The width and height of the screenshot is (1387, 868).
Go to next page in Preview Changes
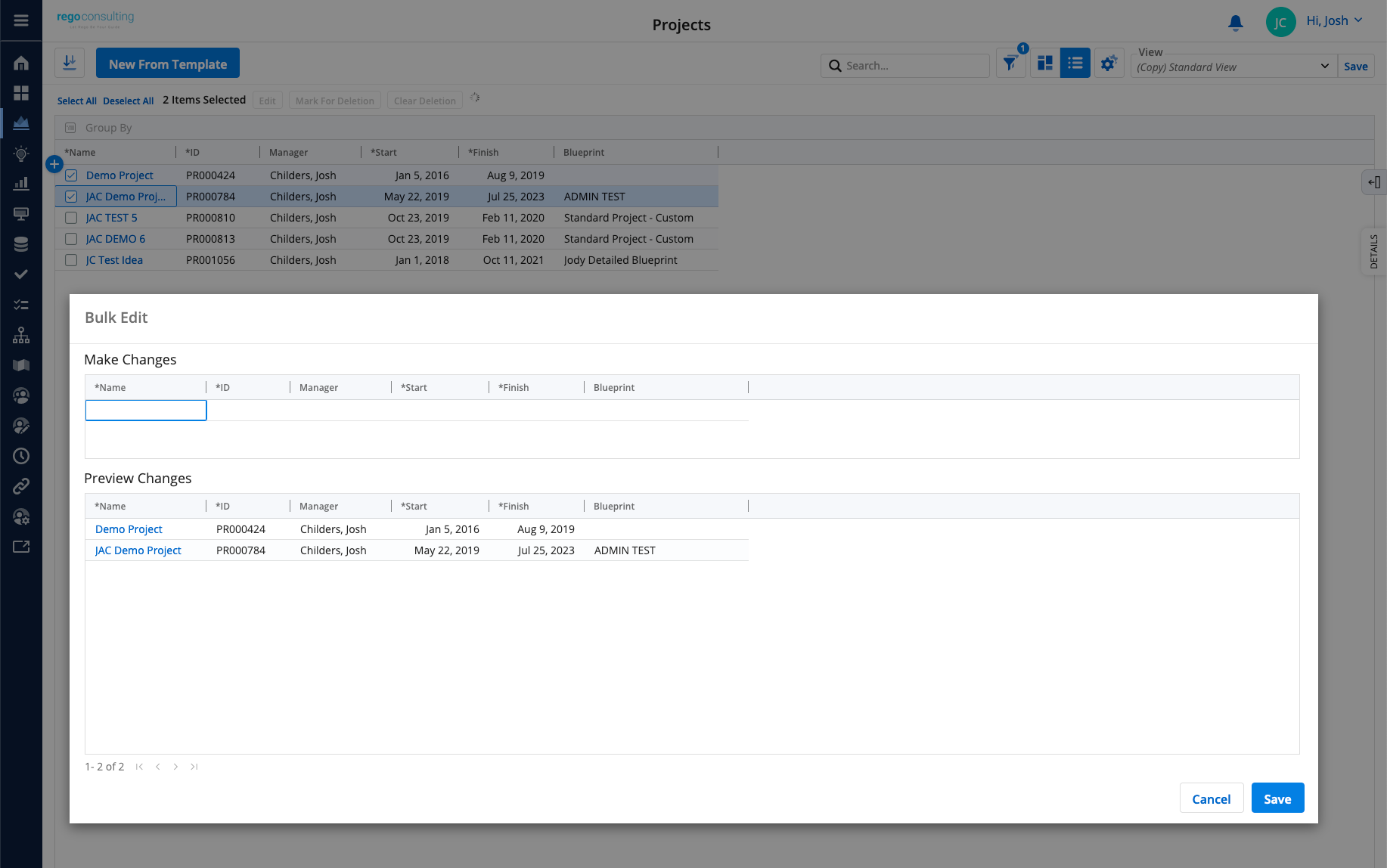pos(175,767)
